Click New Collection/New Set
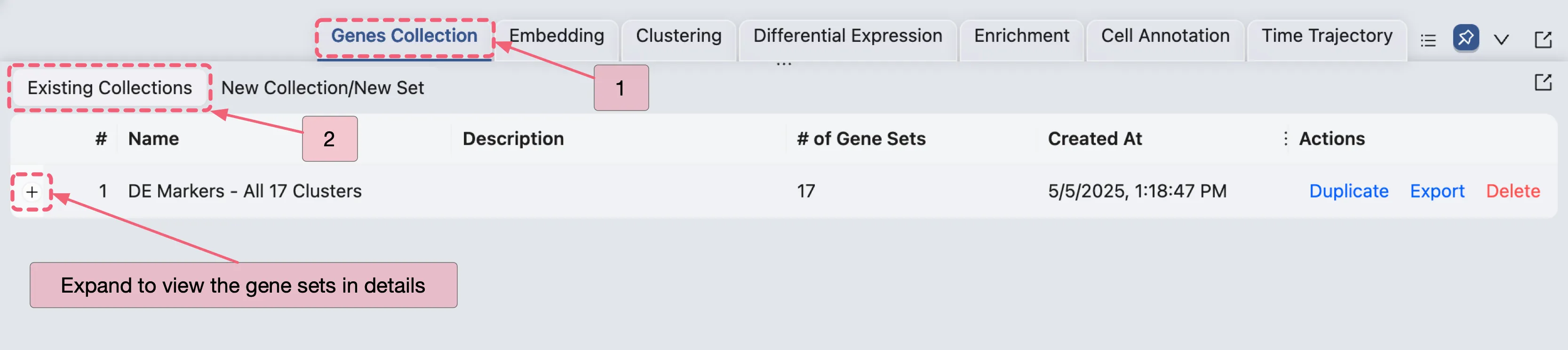1568x350 pixels. 323,87
